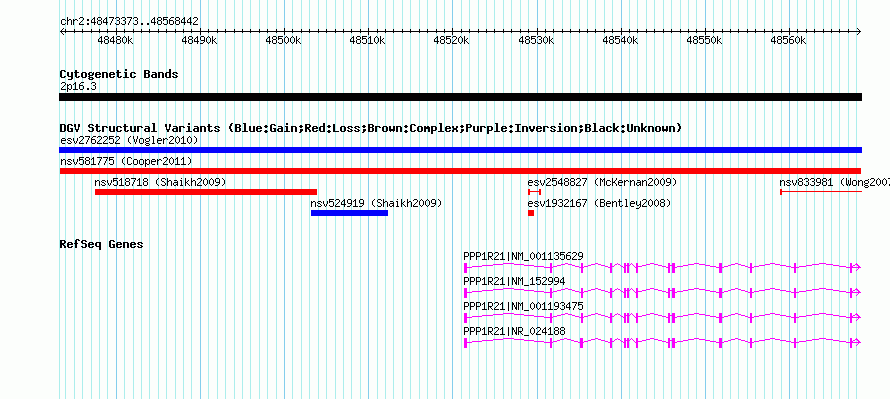This screenshot has height=399, width=890.
Task: Click the 48480k ruler tick label
Action: [116, 40]
